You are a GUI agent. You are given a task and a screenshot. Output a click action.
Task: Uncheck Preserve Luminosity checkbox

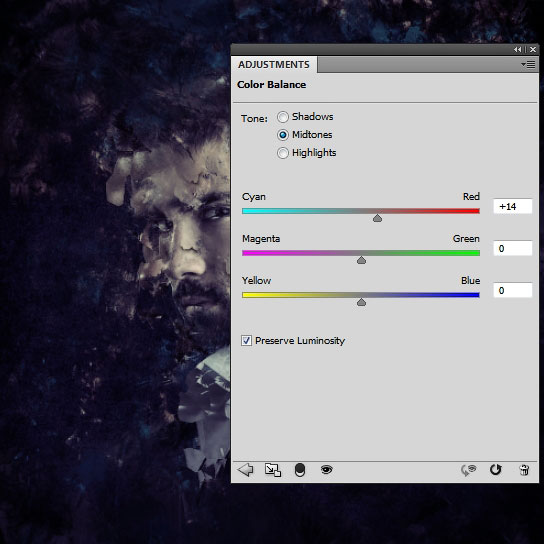point(246,341)
